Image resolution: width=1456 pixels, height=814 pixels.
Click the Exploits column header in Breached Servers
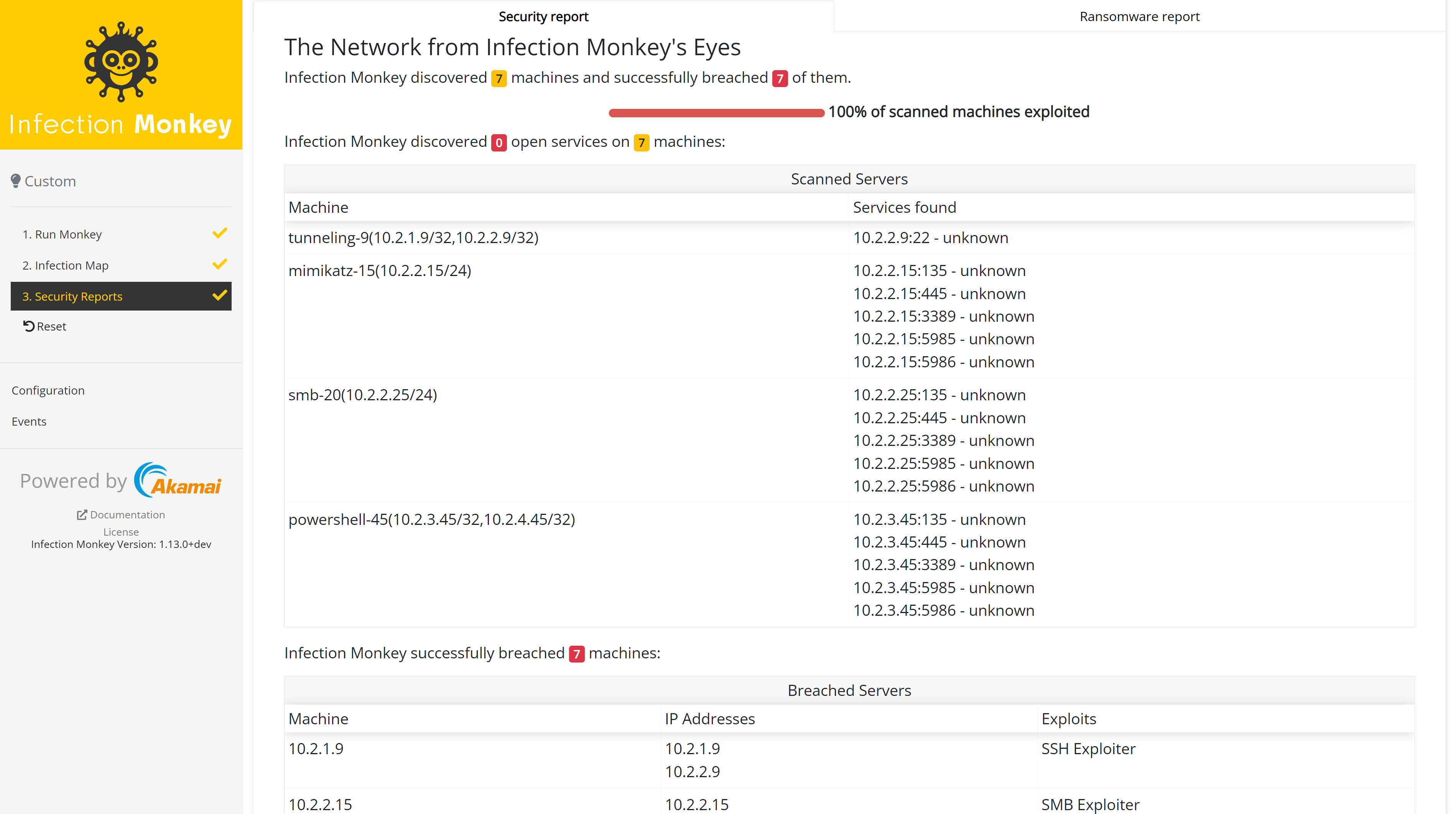click(x=1068, y=719)
